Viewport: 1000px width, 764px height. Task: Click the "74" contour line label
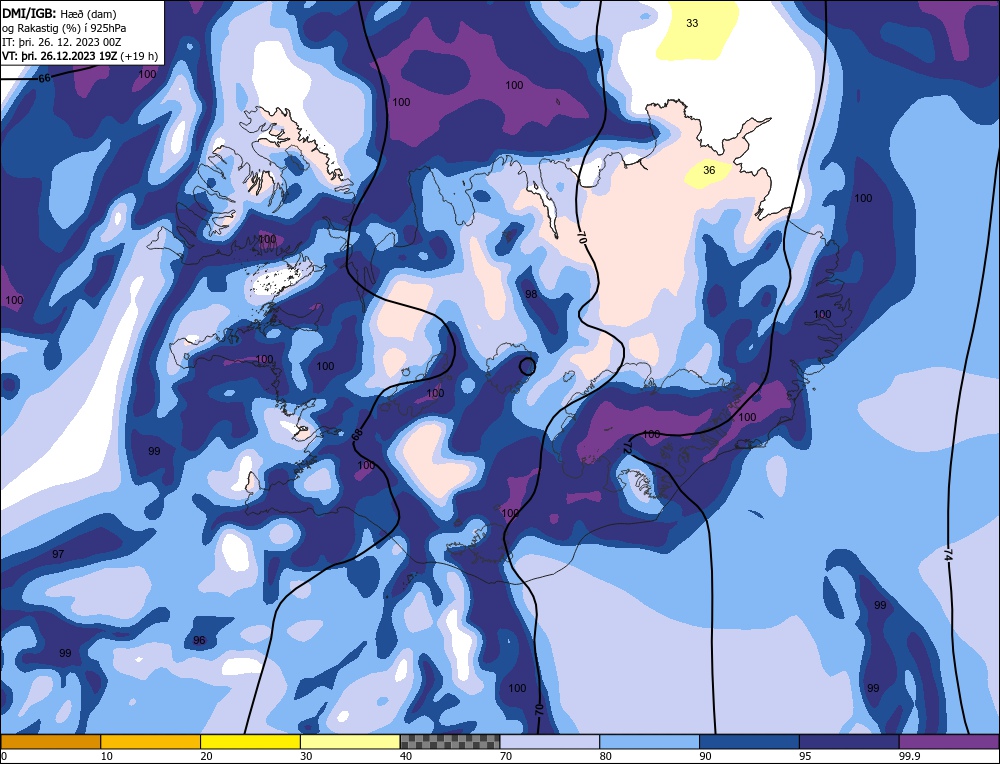(x=948, y=554)
